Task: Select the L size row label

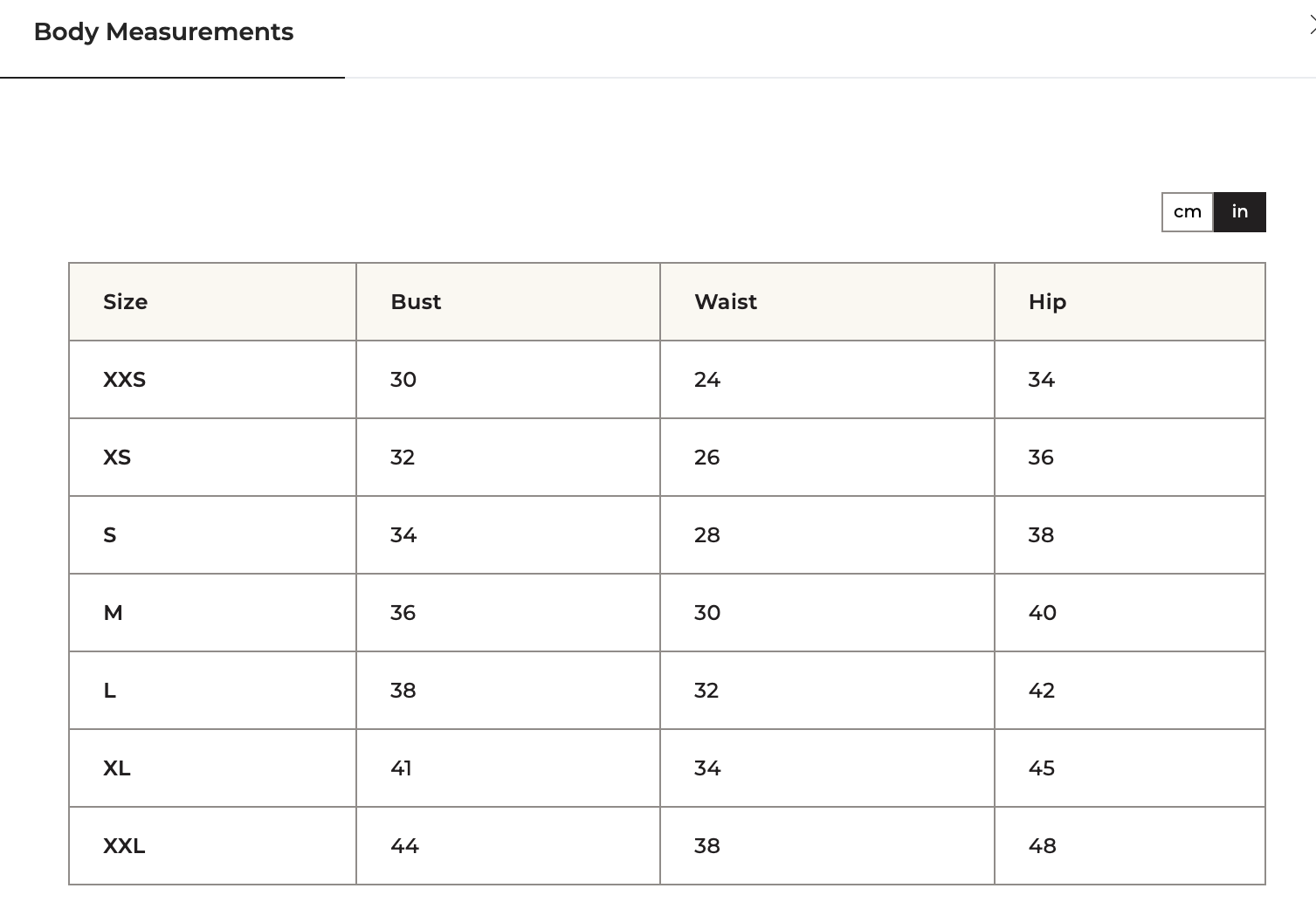Action: click(x=110, y=691)
